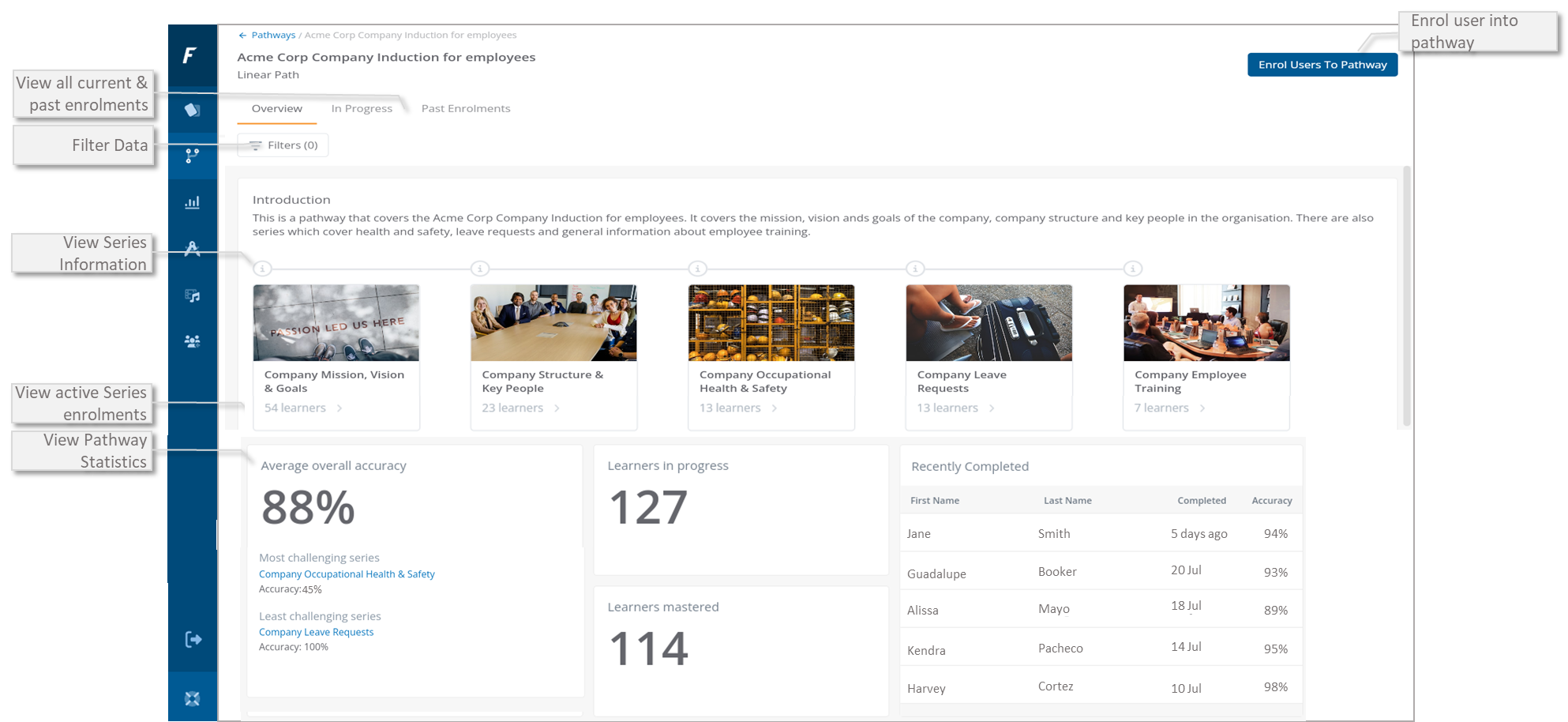Viewport: 1568px width, 722px height.
Task: Open the help lifebuoy icon in sidebar
Action: pos(192,698)
